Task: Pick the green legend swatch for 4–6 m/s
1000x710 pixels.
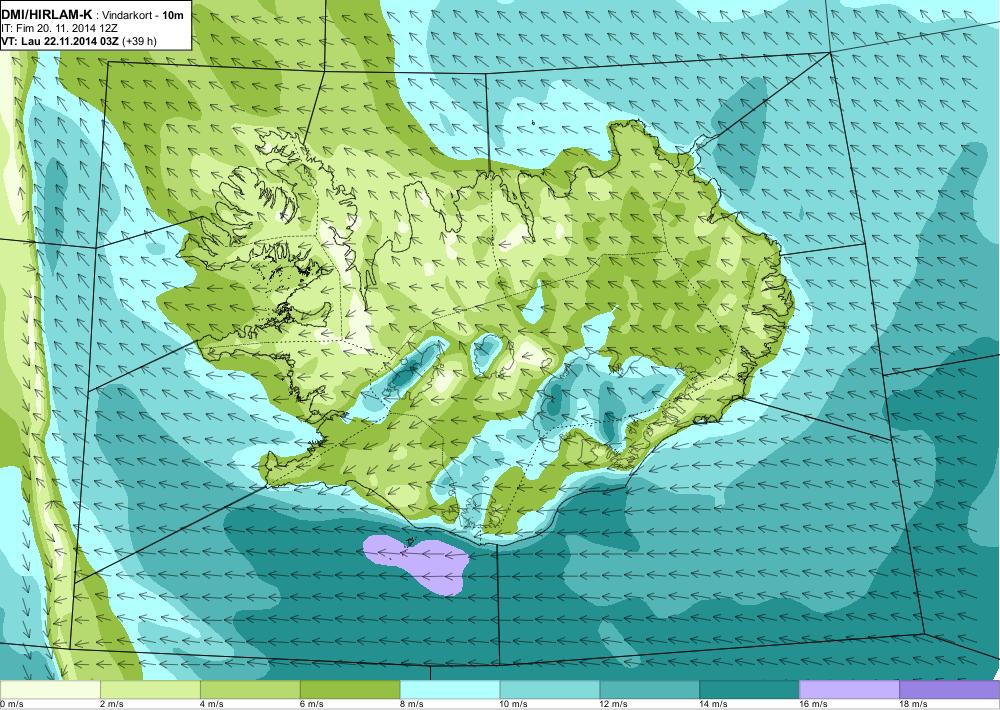Action: point(250,690)
